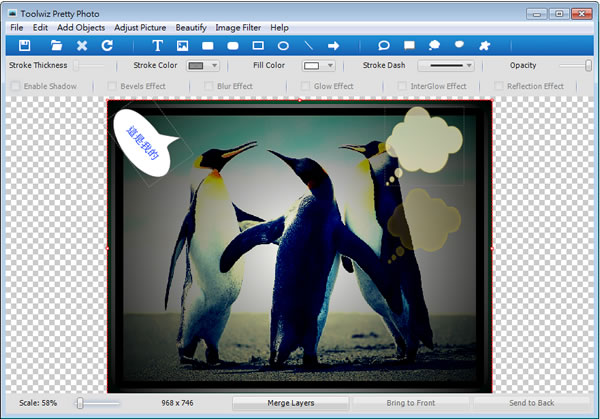This screenshot has height=419, width=600.
Task: Select the Ellipse shape tool
Action: 283,46
